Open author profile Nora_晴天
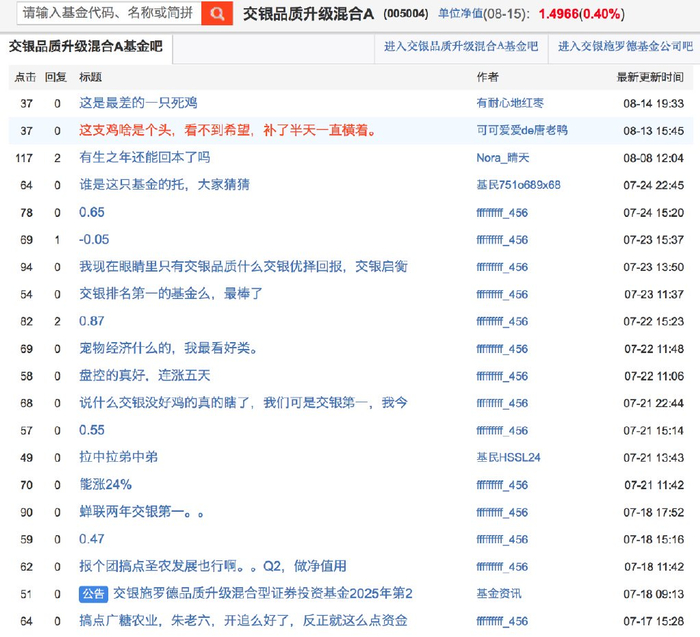The height and width of the screenshot is (637, 700). [503, 158]
